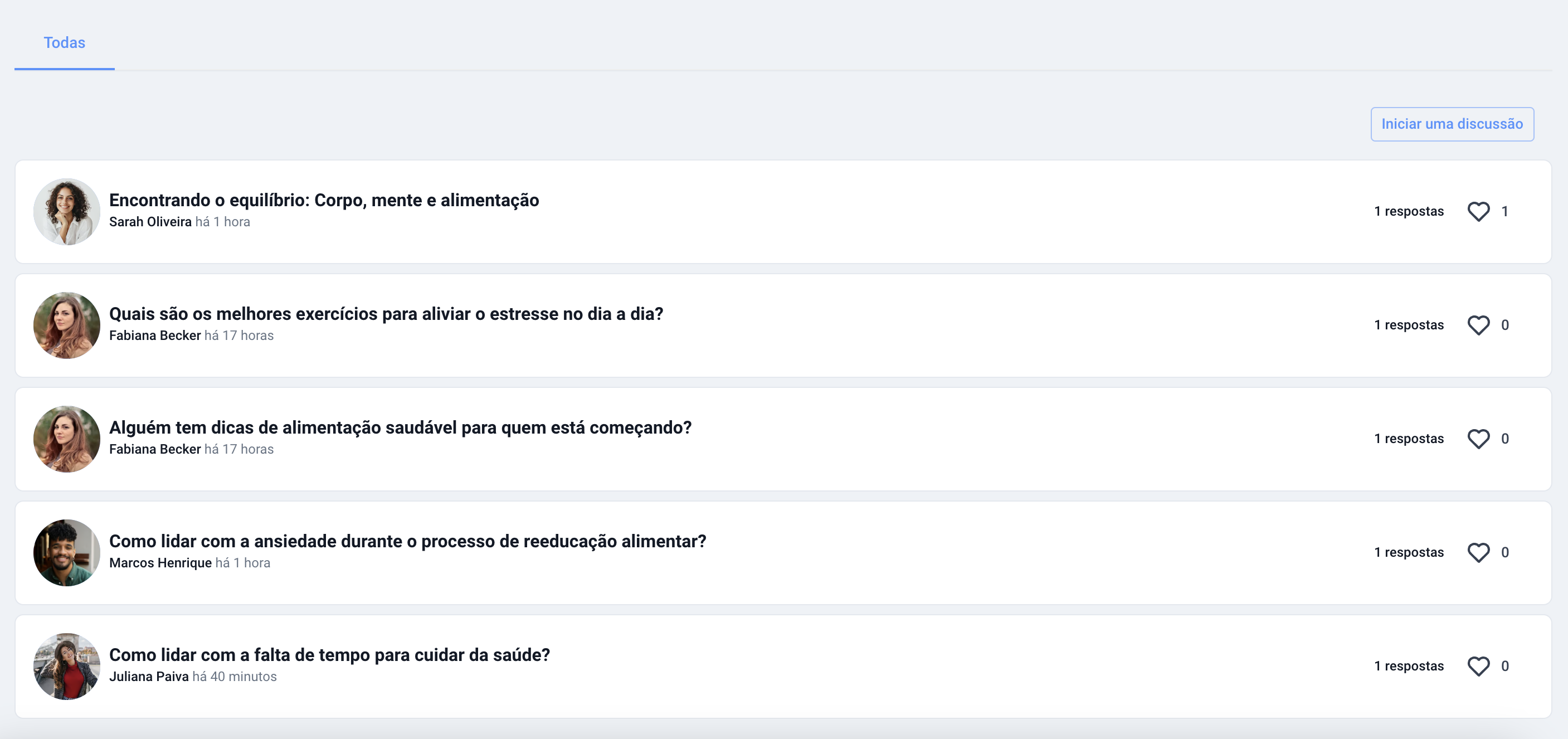Screen dimensions: 1568x739
Task: Like the ansiedade reeducação alimentar discussion
Action: coord(1478,552)
